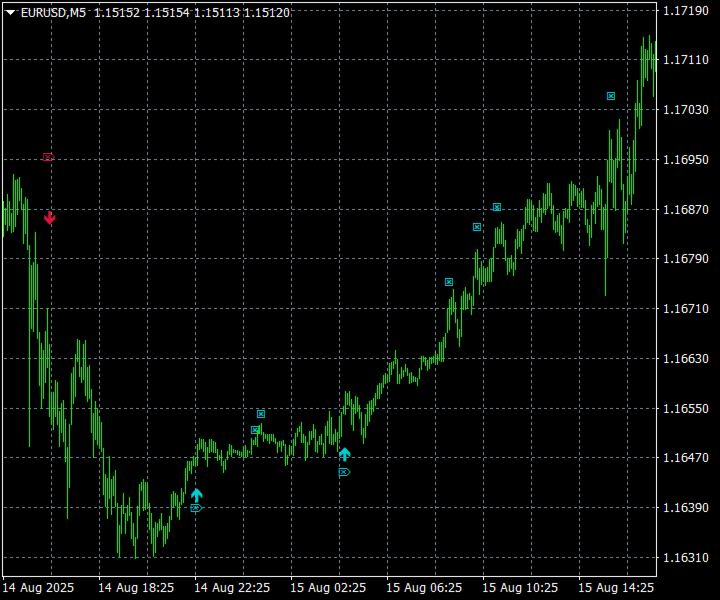Image resolution: width=720 pixels, height=600 pixels.
Task: Click the close price value 1.15120
Action: pos(266,13)
